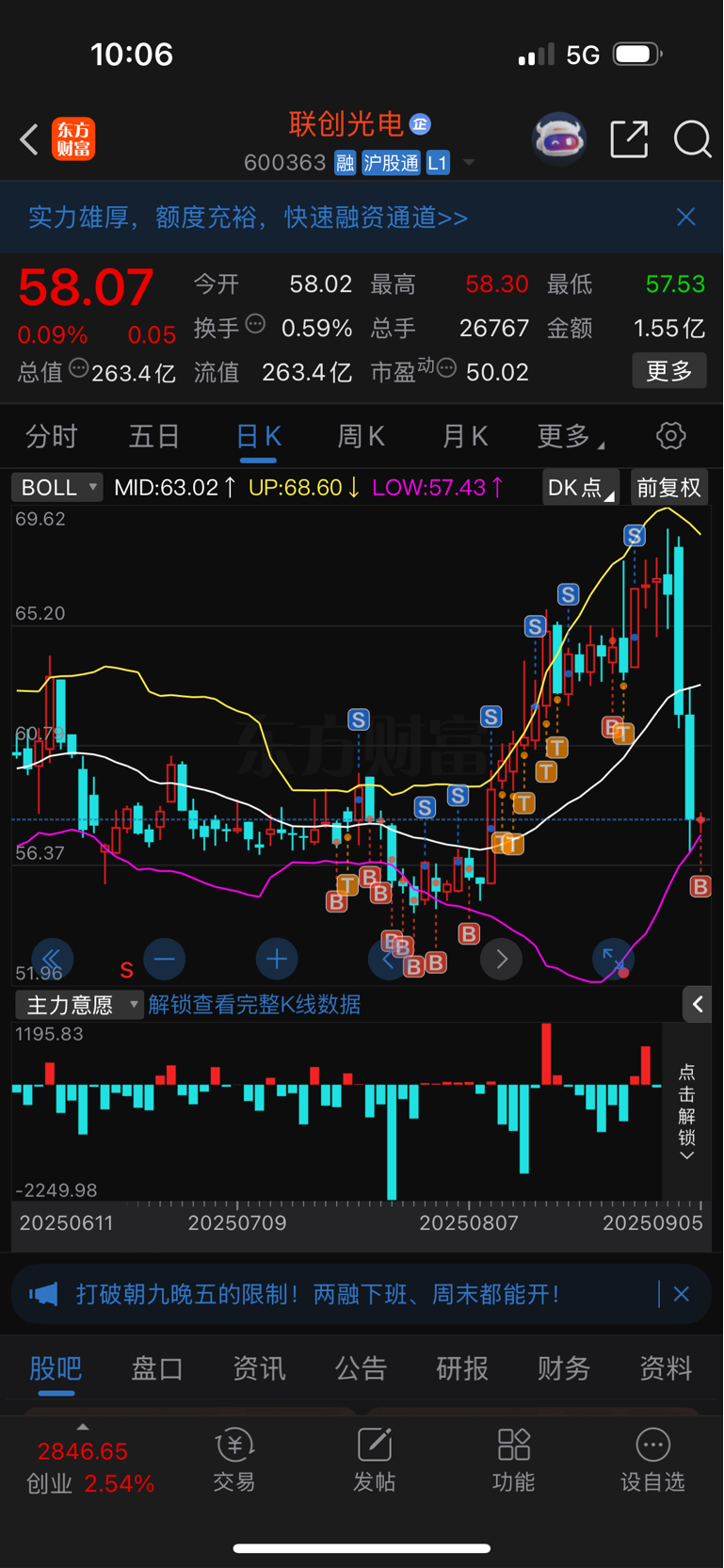Tap the megaphone announcement icon

click(43, 1294)
